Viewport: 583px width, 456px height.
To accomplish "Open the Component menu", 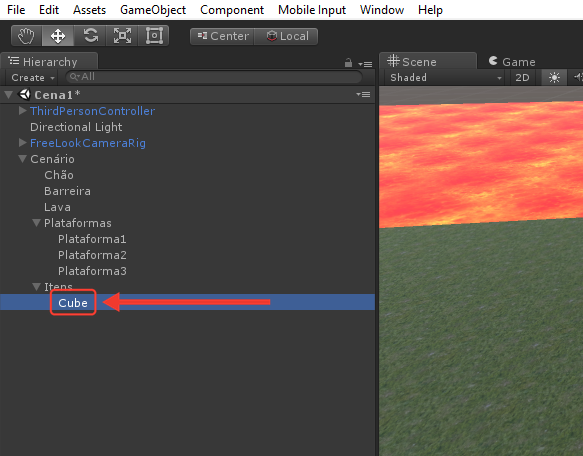I will 232,10.
